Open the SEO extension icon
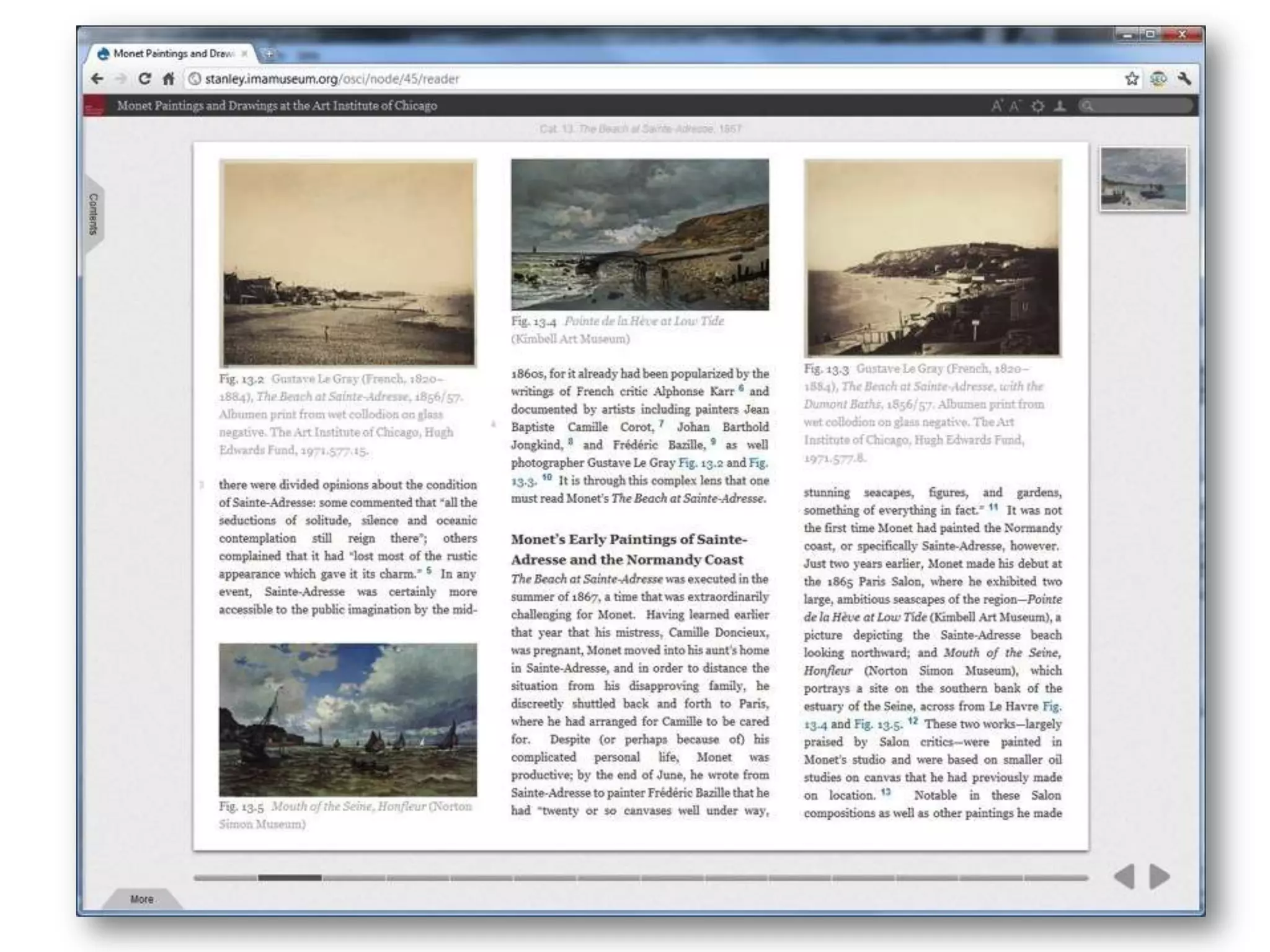The image size is (1270, 952). (x=1158, y=79)
